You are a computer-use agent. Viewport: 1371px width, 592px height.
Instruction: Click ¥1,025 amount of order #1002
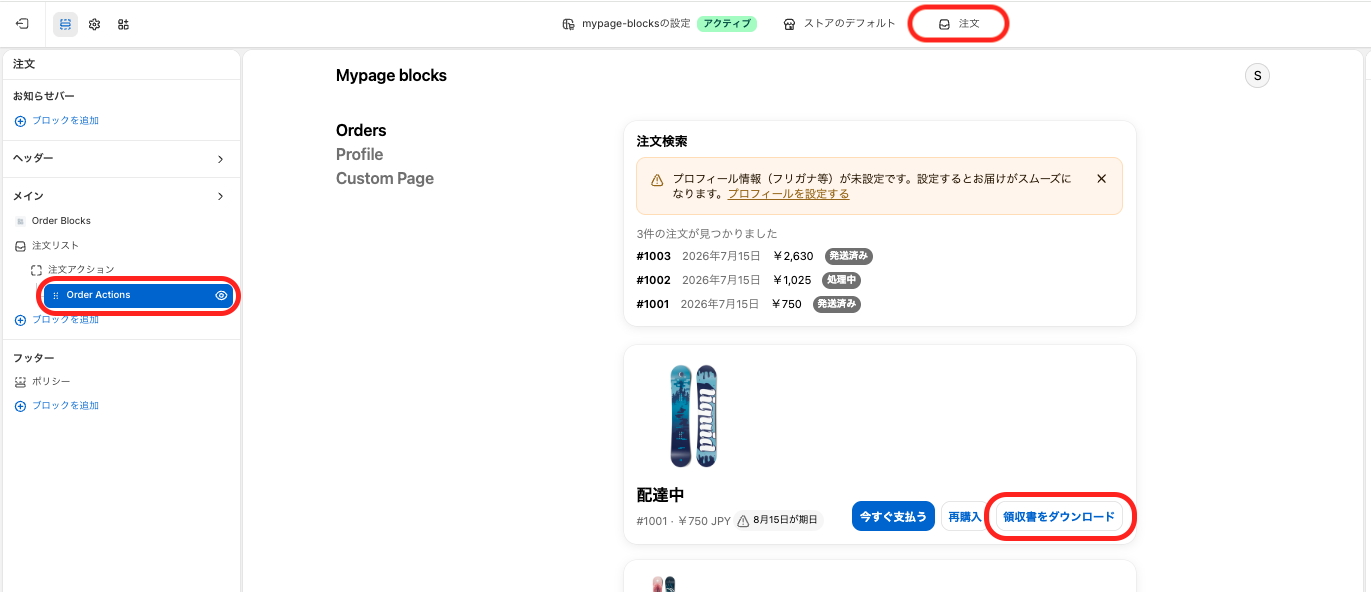click(792, 280)
